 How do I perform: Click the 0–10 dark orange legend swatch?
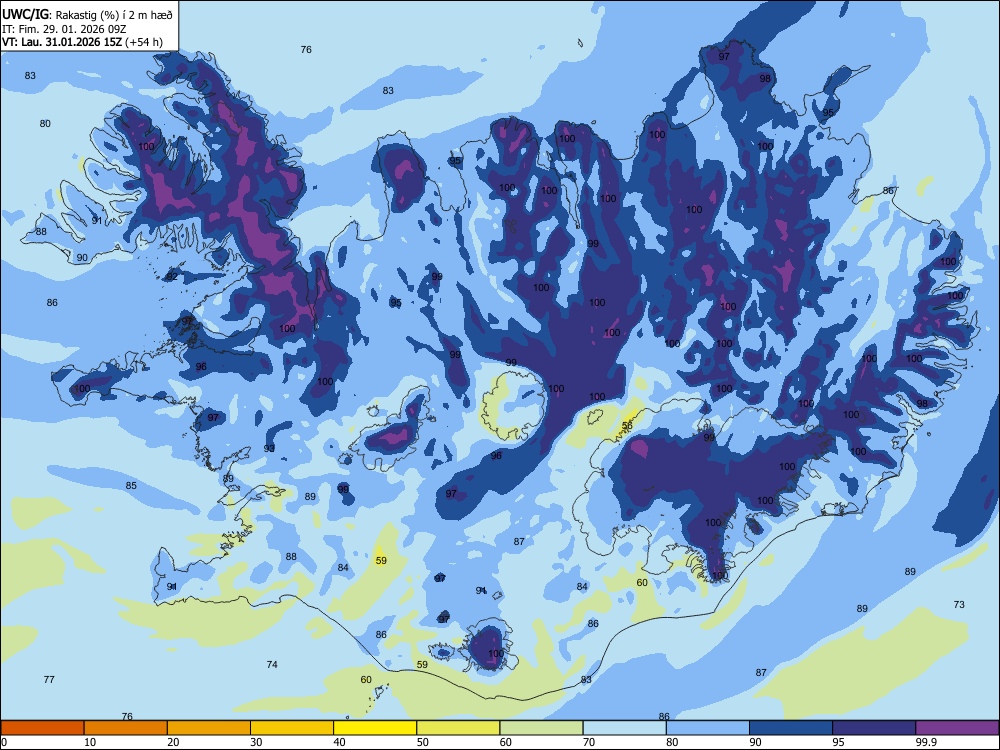click(x=42, y=728)
